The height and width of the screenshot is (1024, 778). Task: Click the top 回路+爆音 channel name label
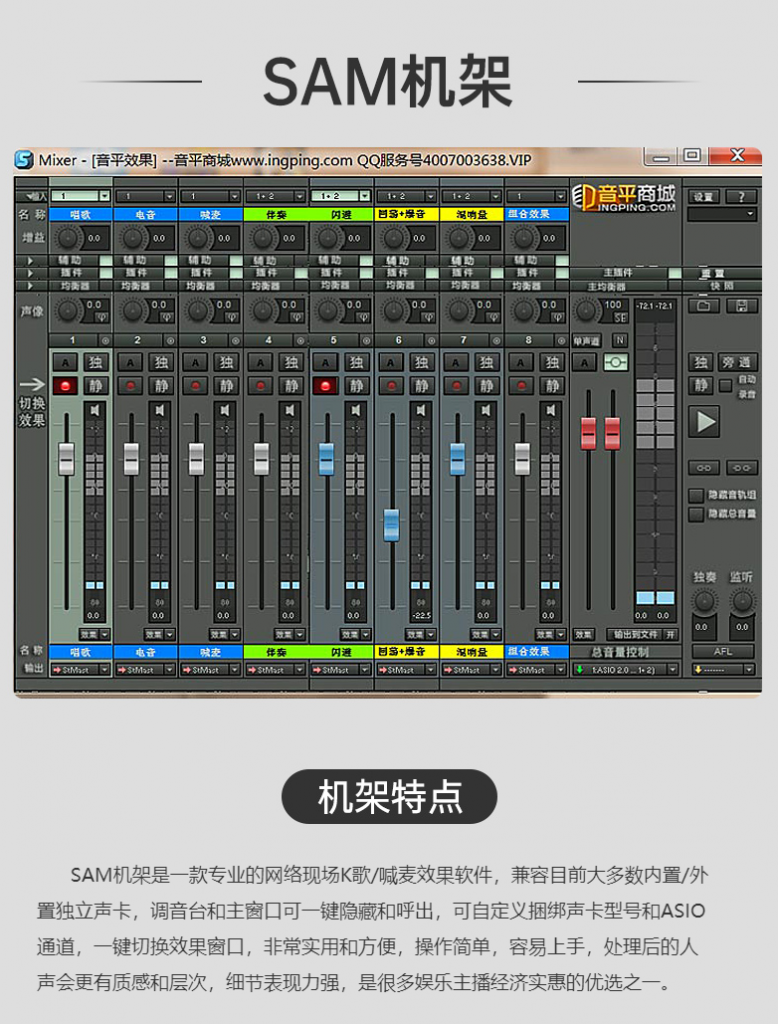[406, 214]
